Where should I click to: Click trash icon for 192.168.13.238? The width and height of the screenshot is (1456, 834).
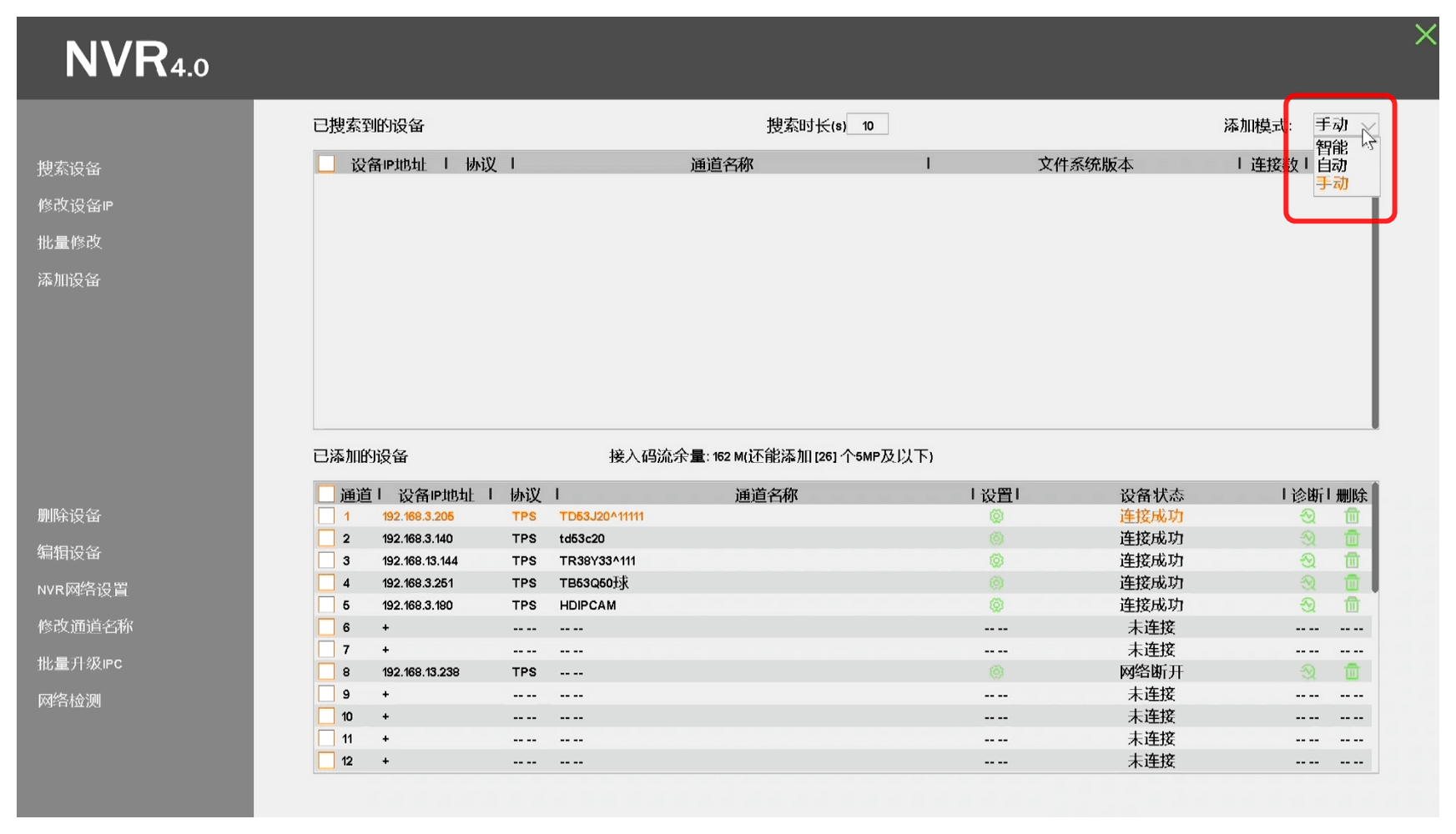coord(1352,671)
